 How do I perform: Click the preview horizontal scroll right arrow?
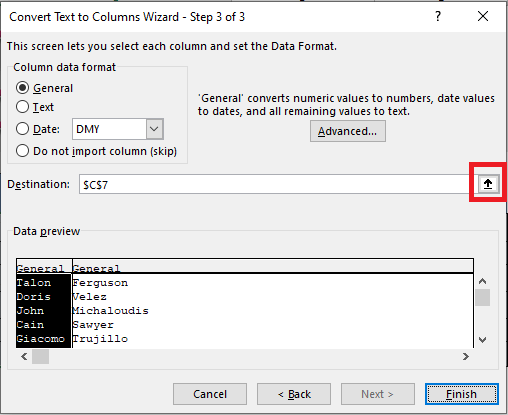pos(466,357)
